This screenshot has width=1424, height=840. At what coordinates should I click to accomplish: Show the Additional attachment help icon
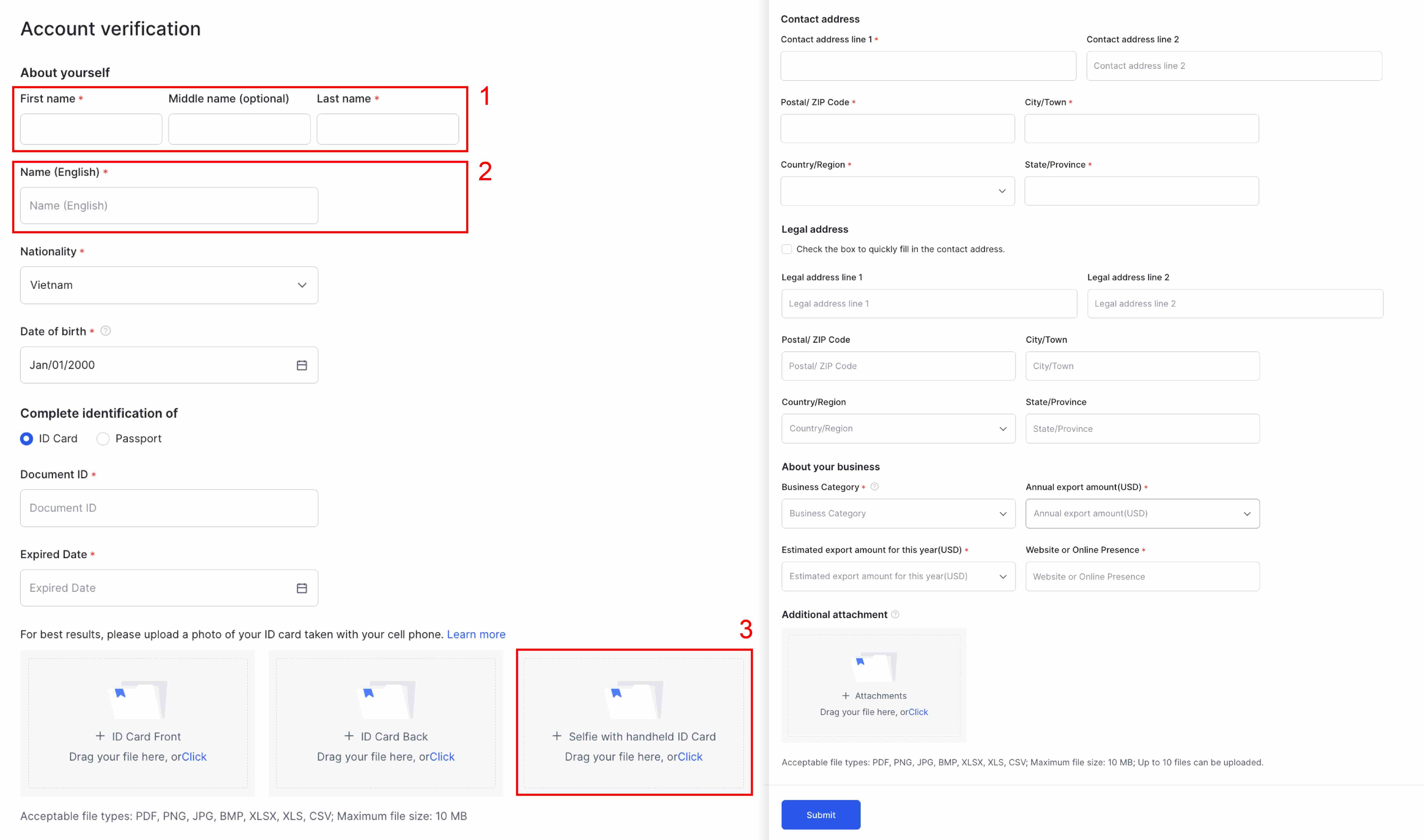[895, 615]
